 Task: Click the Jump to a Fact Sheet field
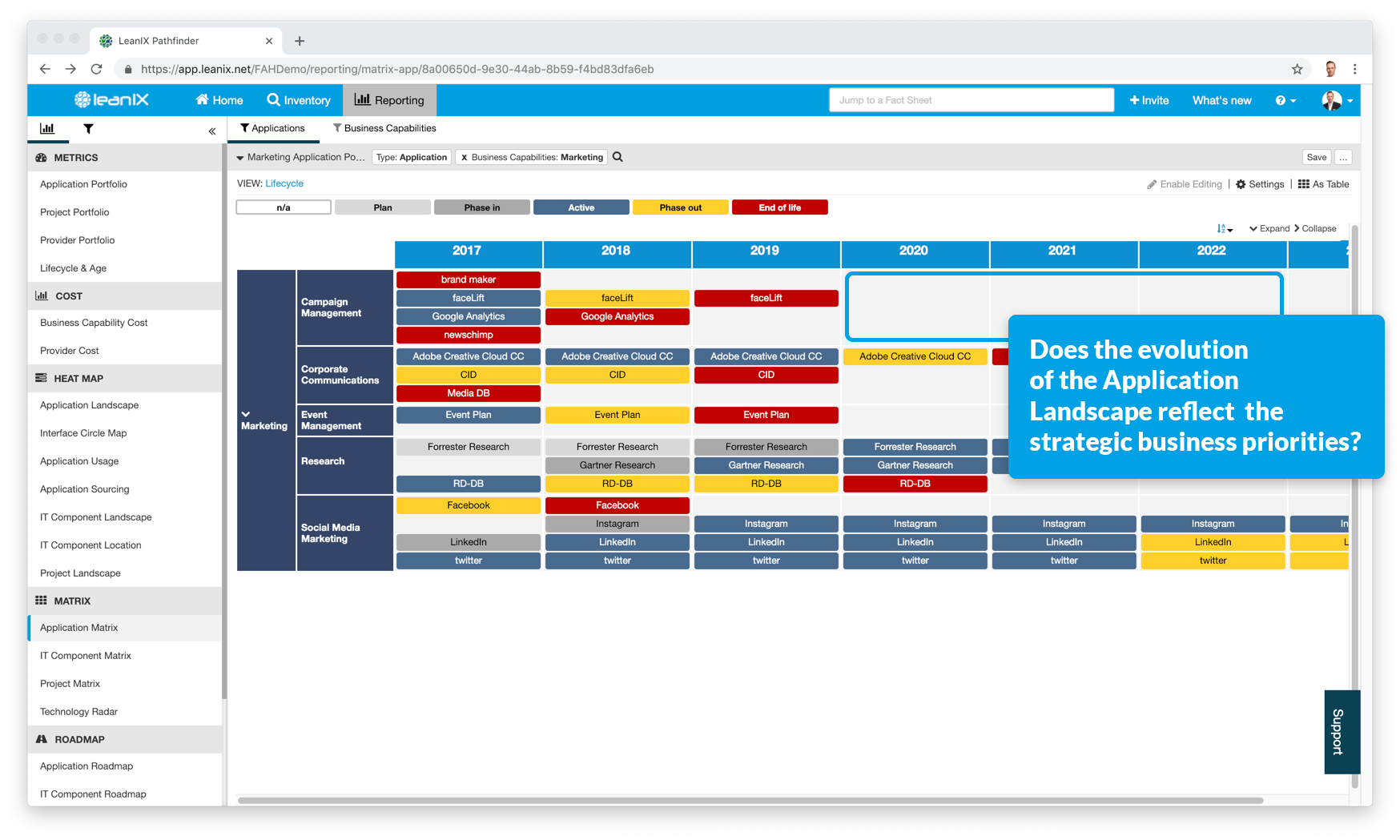971,99
